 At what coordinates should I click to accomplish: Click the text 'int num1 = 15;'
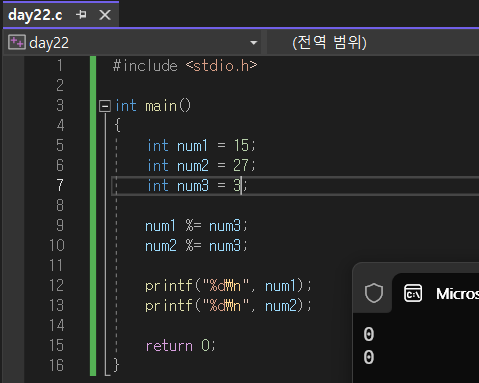pos(201,146)
